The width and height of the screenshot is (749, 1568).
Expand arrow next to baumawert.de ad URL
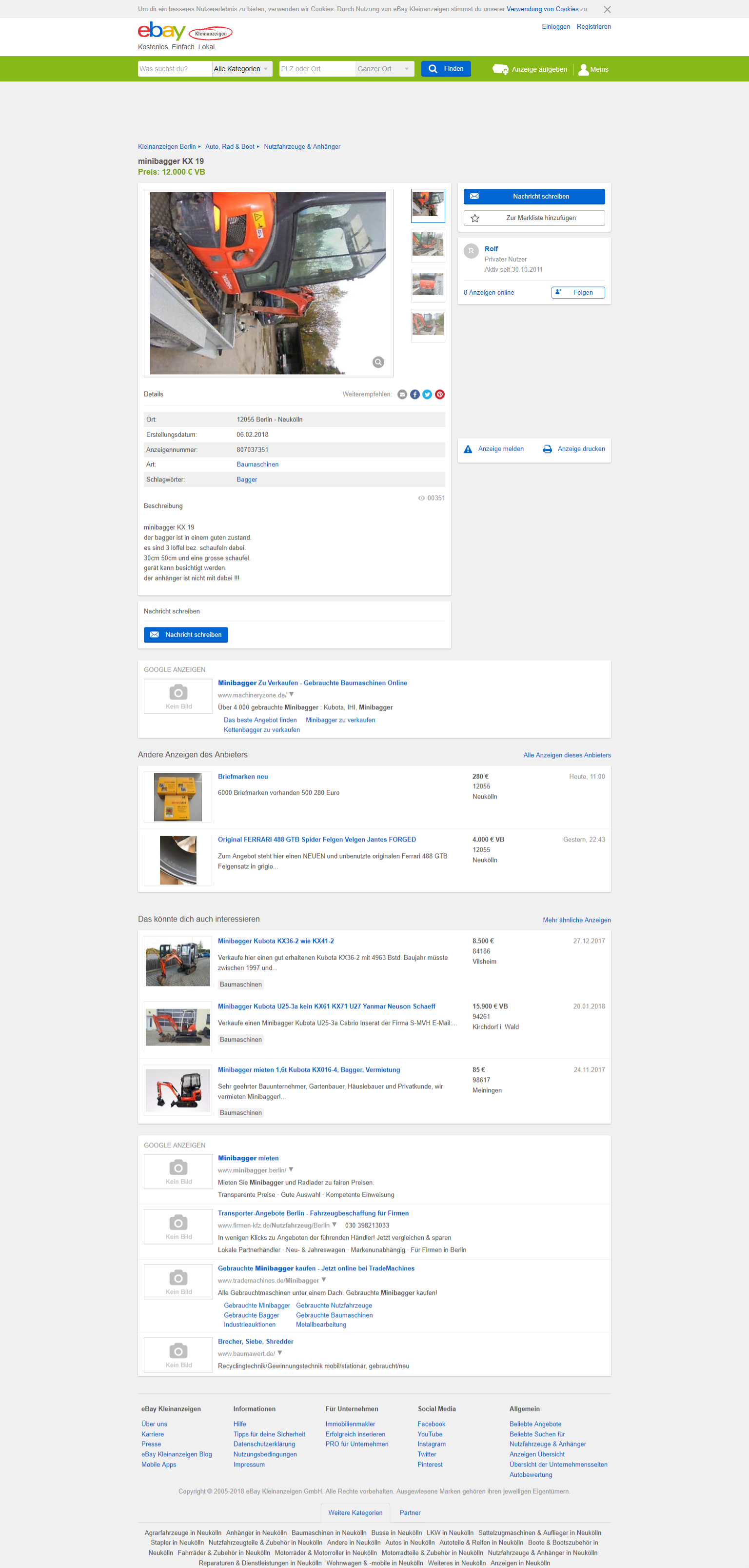point(280,1352)
